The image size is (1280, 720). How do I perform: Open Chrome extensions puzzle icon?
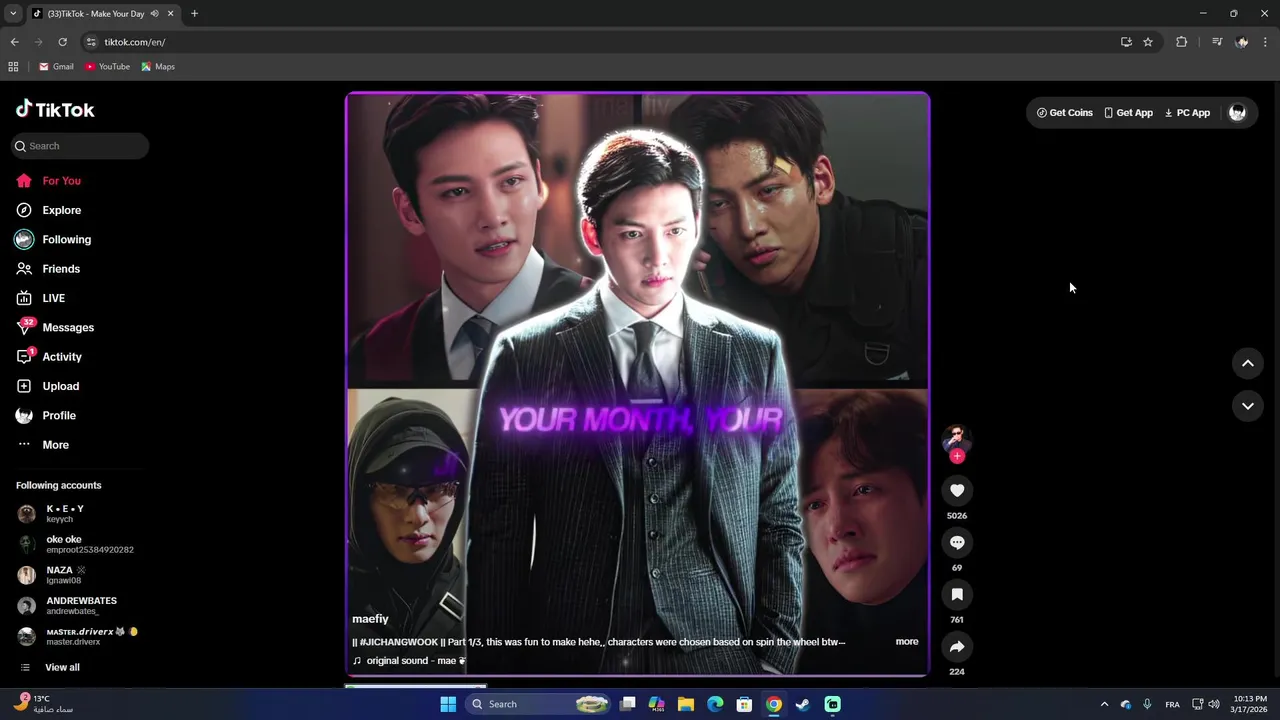[x=1181, y=42]
